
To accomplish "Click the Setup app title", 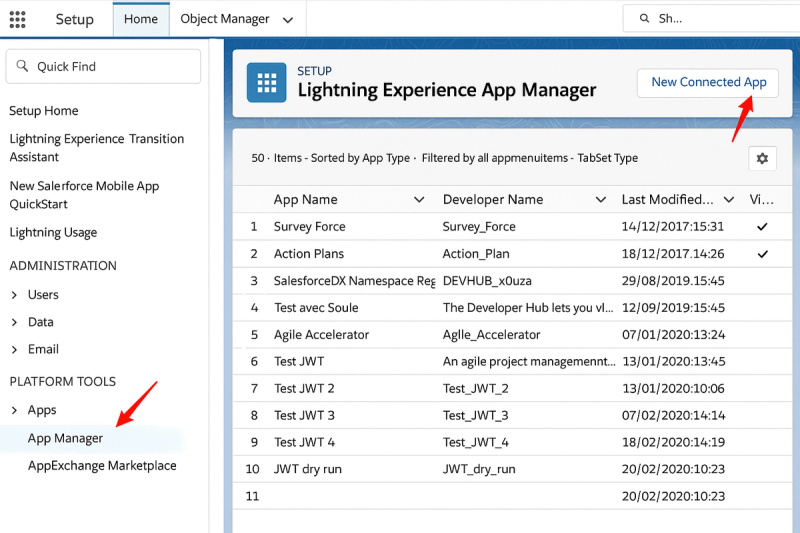I will point(74,19).
